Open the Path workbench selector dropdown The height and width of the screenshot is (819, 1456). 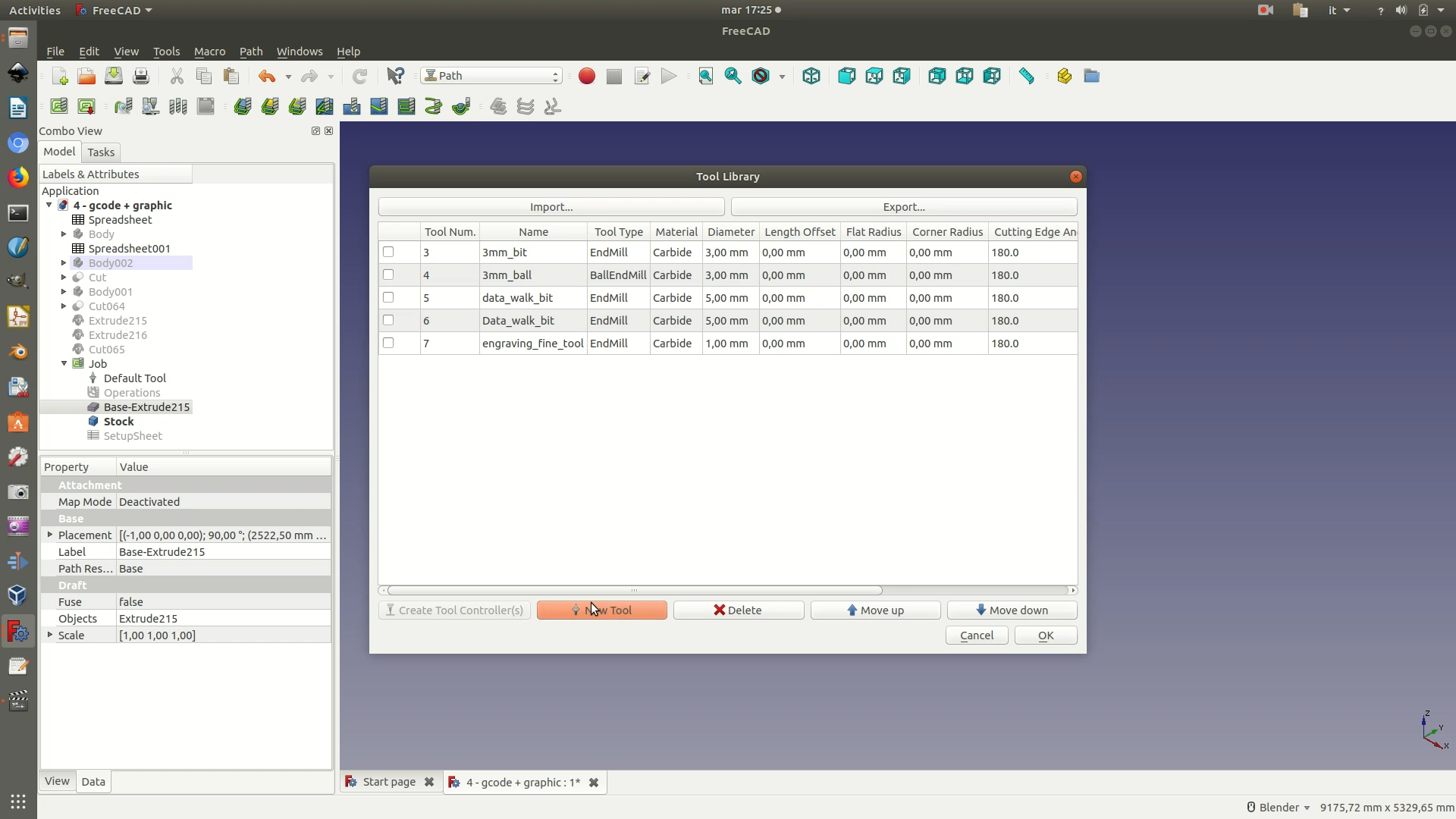(x=491, y=76)
